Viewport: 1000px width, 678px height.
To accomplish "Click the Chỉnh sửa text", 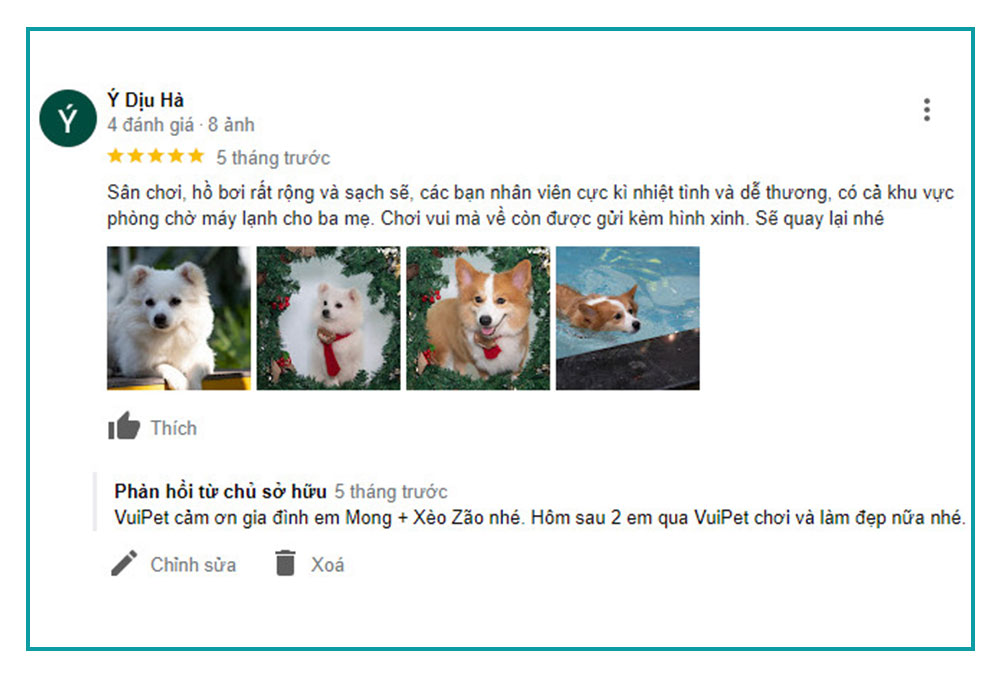I will [x=193, y=565].
